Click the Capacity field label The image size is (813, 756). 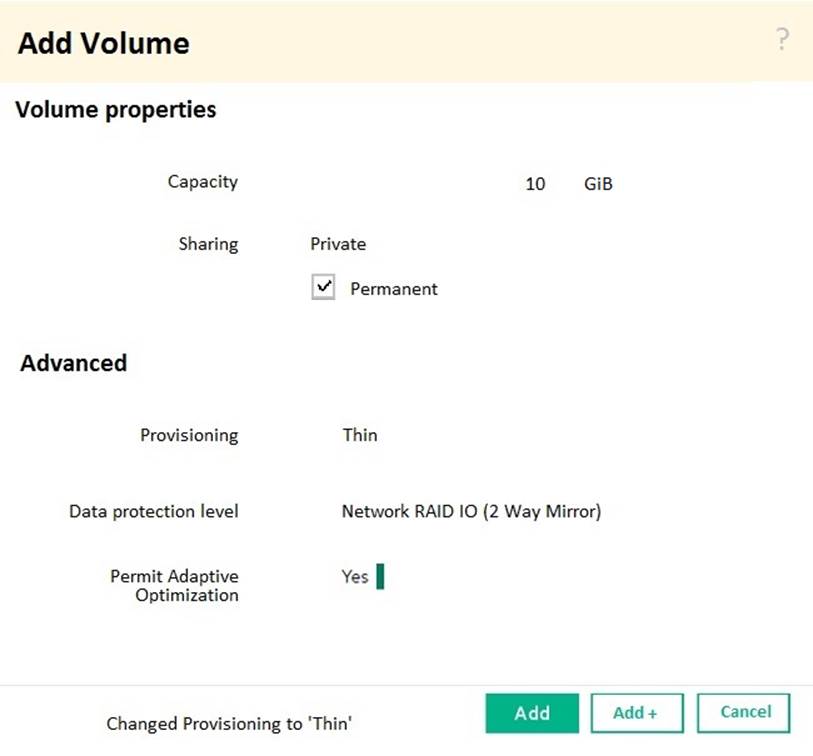pos(202,182)
